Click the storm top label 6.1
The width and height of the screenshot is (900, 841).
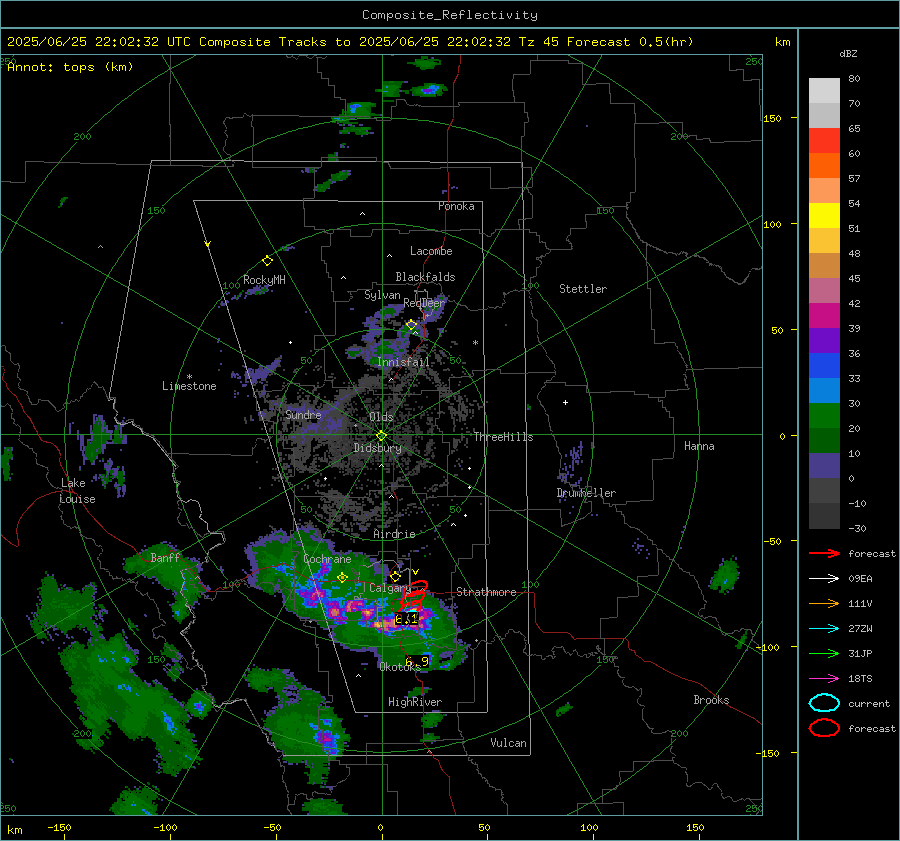pyautogui.click(x=406, y=619)
